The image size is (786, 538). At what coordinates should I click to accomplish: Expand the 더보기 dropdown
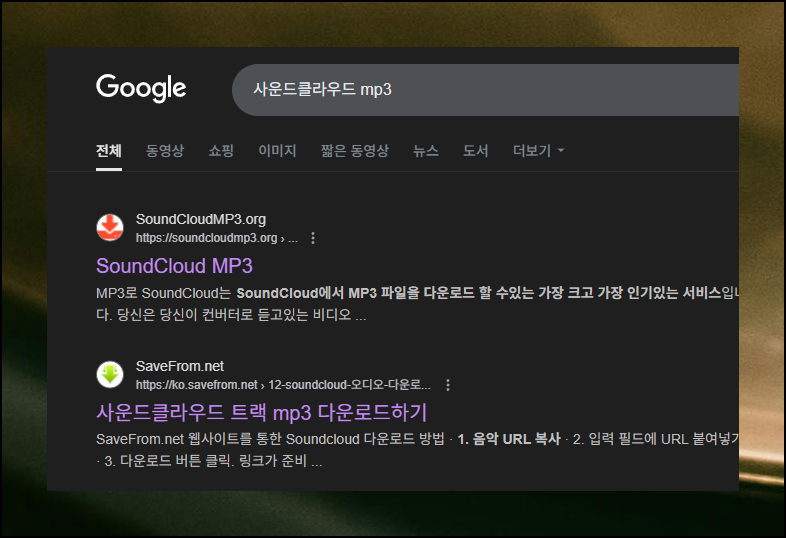point(538,150)
